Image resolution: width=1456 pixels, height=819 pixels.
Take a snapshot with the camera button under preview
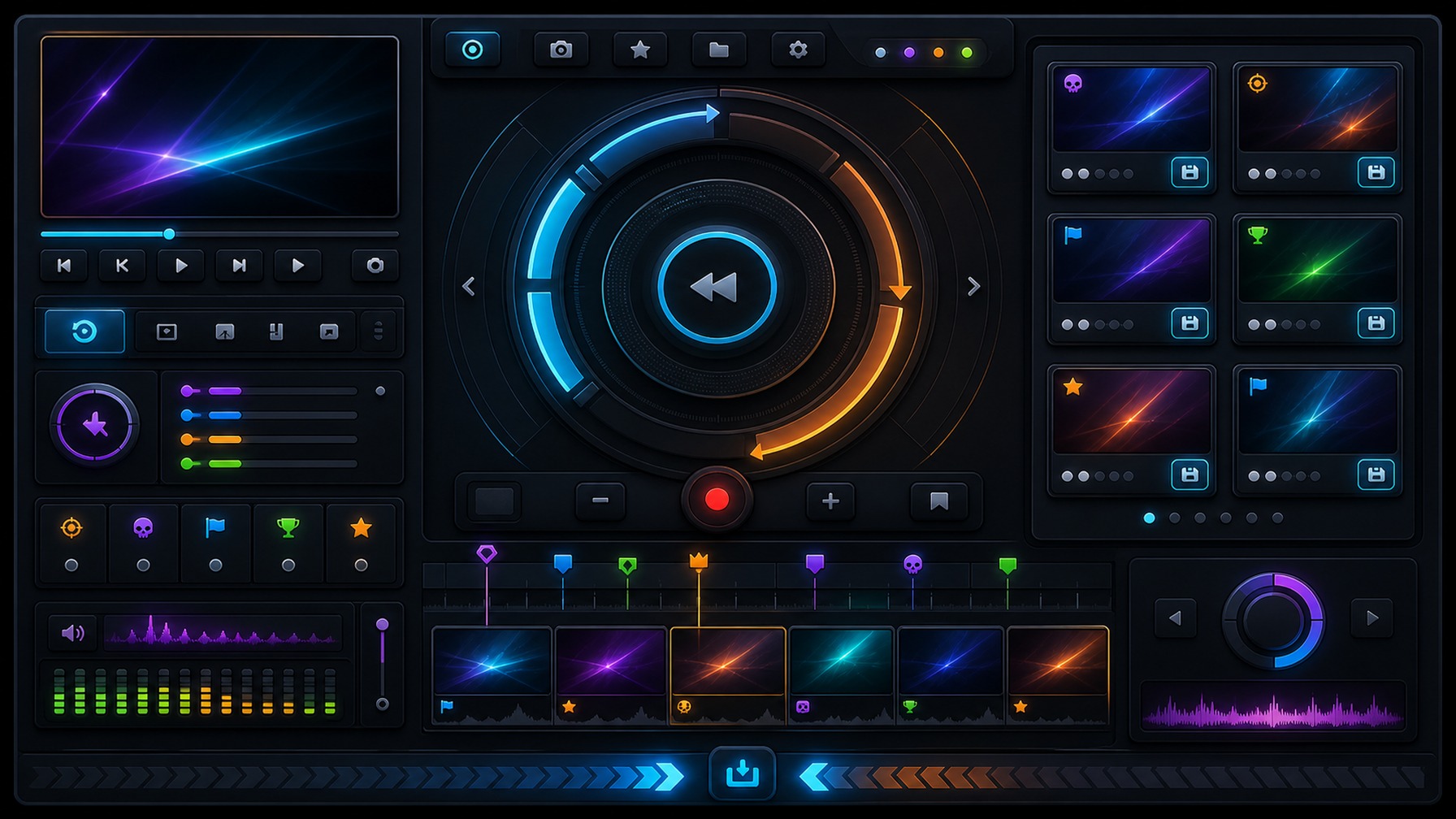tap(375, 265)
